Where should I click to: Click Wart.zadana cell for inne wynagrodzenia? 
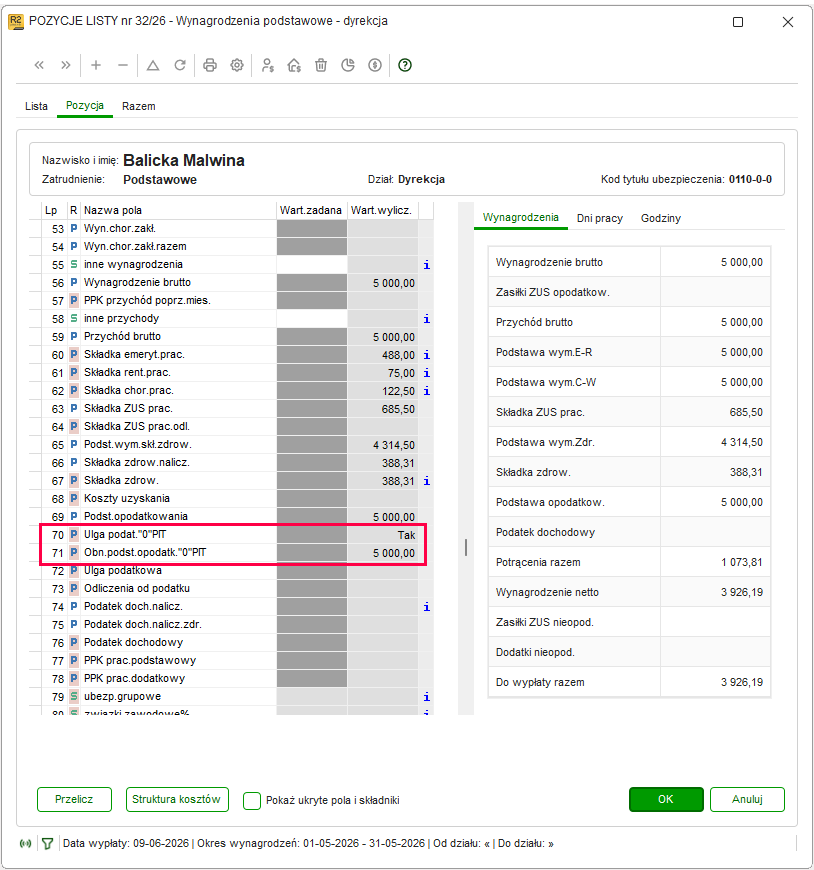312,265
